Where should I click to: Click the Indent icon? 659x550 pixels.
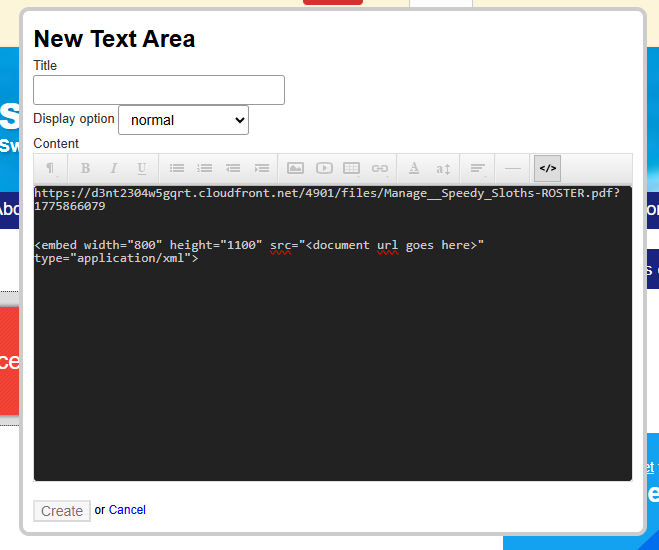(261, 168)
